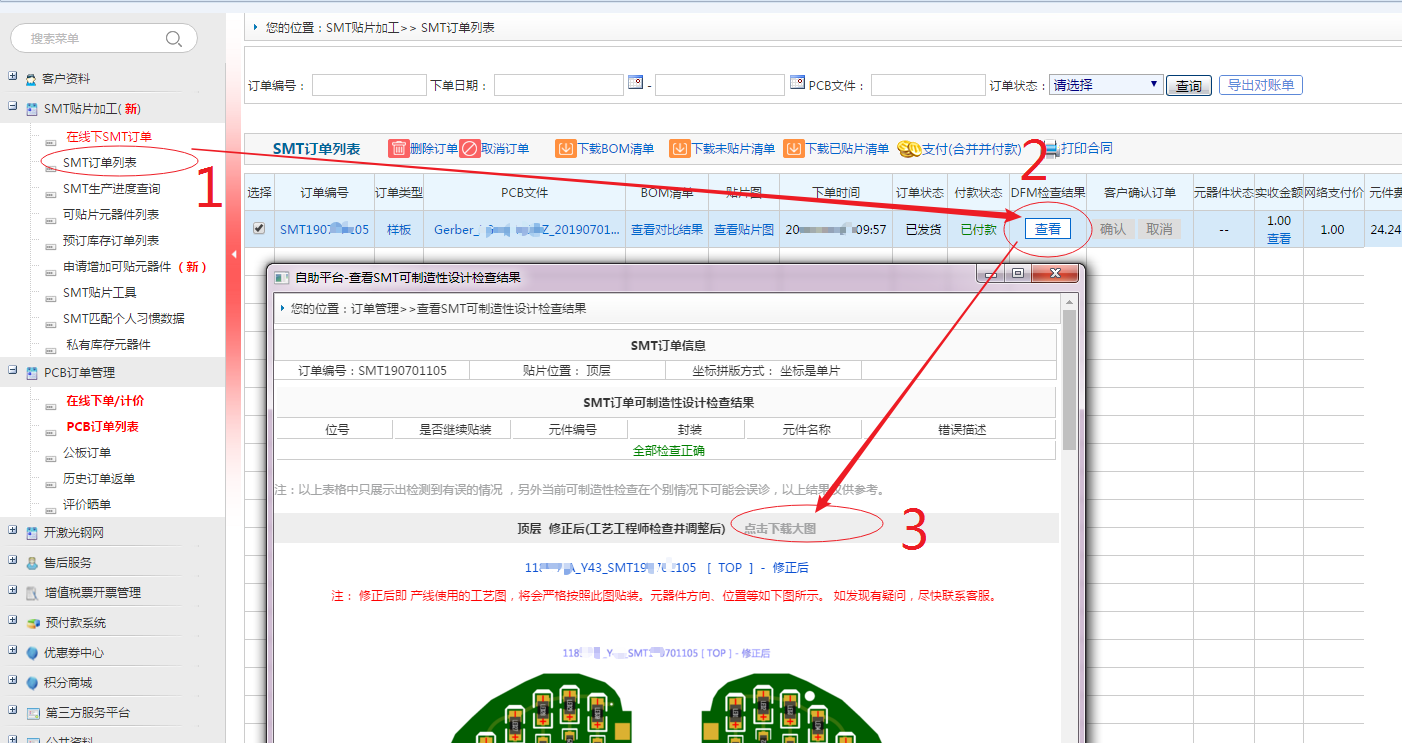Click 查看 button under DFM检查结果

[x=1048, y=229]
